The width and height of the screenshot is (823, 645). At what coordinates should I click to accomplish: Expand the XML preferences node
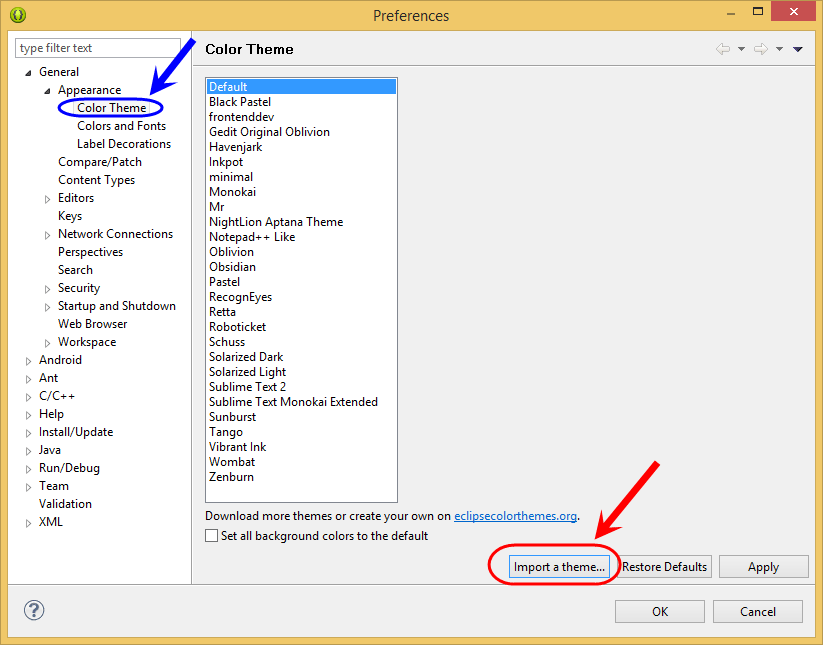[28, 523]
